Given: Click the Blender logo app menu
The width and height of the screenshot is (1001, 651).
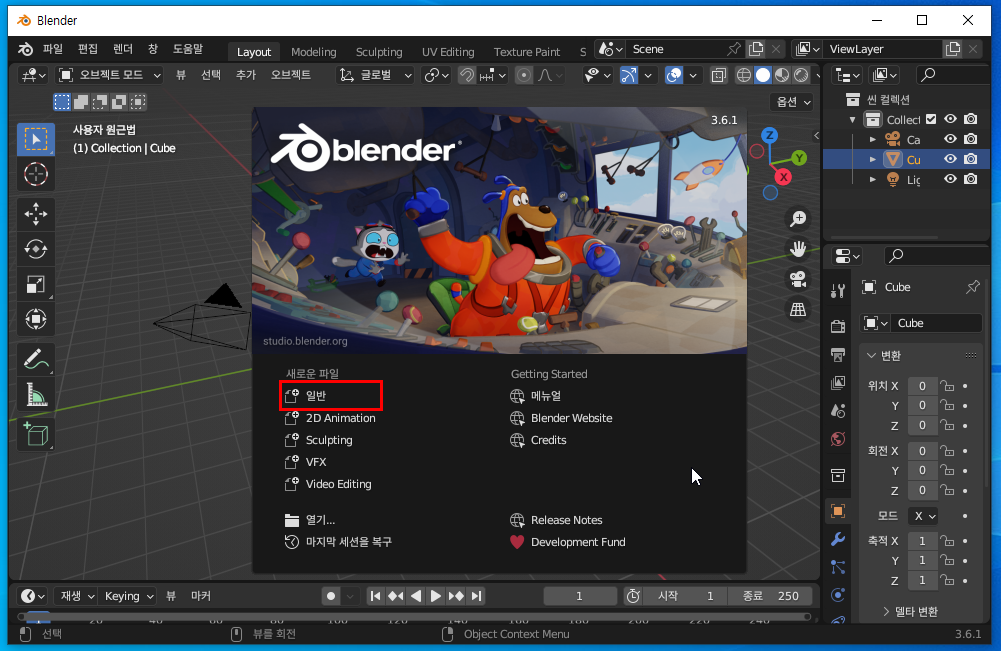Looking at the screenshot, I should pos(26,49).
